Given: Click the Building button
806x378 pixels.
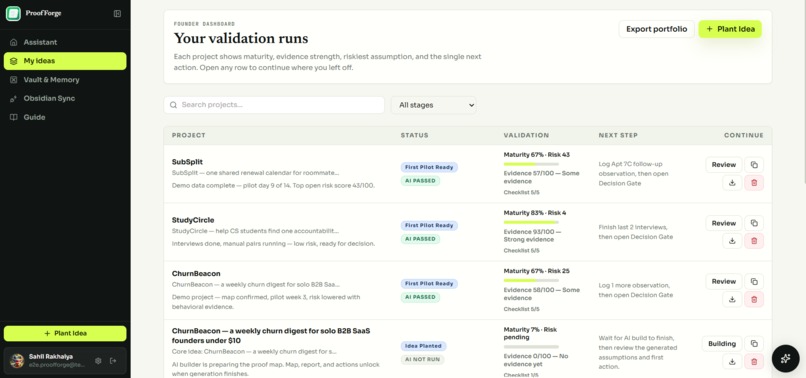Looking at the screenshot, I should [x=722, y=344].
